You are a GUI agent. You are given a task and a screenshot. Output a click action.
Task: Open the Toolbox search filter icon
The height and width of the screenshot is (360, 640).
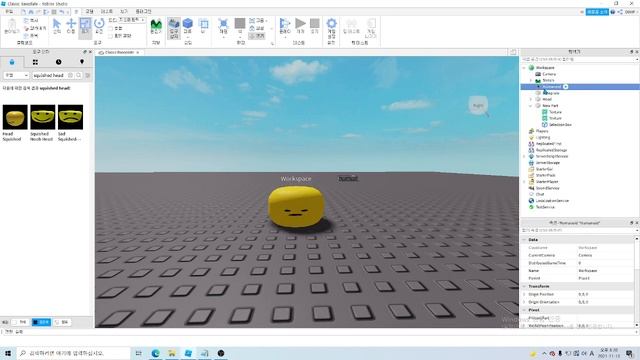coord(88,75)
